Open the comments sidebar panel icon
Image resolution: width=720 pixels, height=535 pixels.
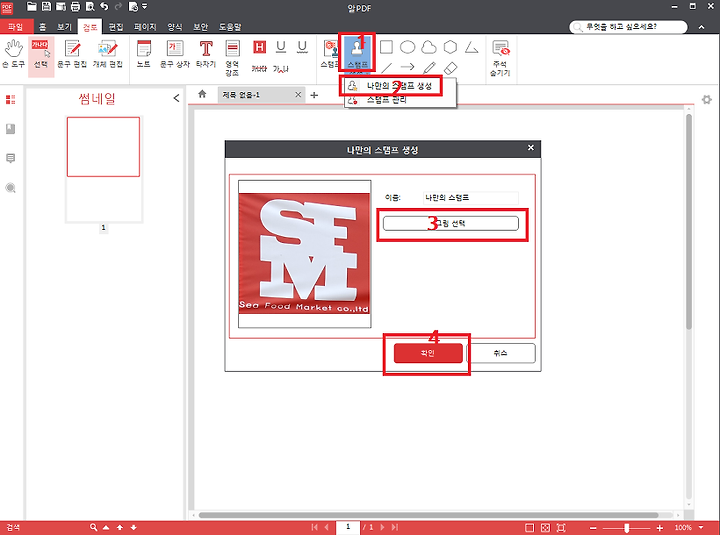coord(11,158)
